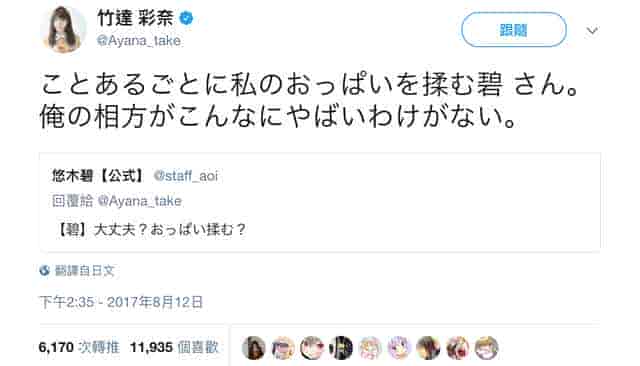Screen dimensions: 640x366
Task: Click the blue verified badge beside 竹達 彩奈
Action: point(187,18)
